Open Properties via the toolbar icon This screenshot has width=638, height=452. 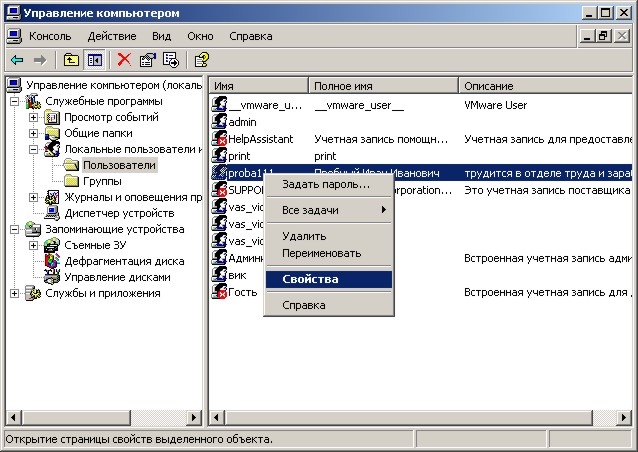coord(148,60)
